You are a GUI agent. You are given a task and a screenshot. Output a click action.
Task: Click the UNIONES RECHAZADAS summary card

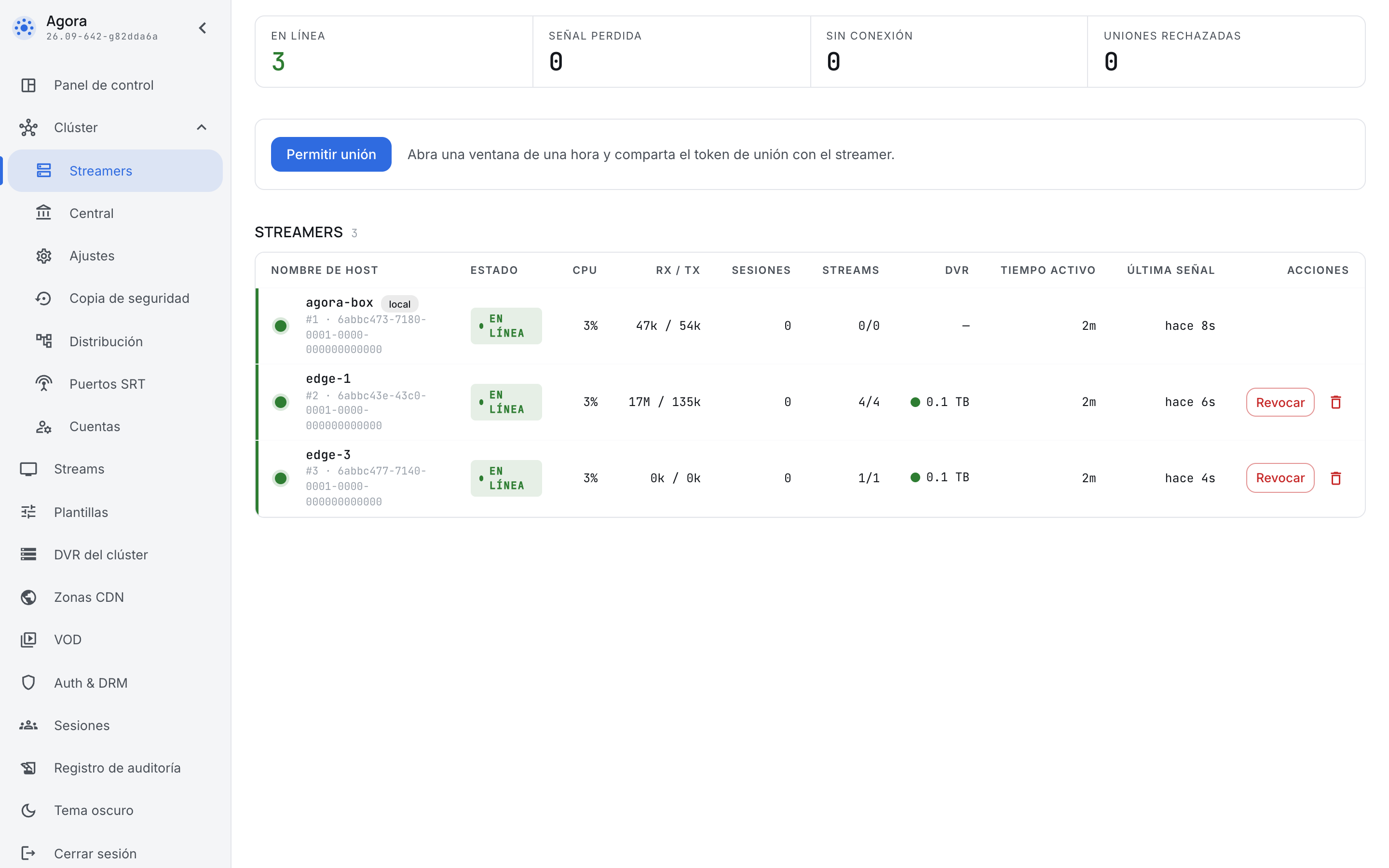[x=1226, y=52]
